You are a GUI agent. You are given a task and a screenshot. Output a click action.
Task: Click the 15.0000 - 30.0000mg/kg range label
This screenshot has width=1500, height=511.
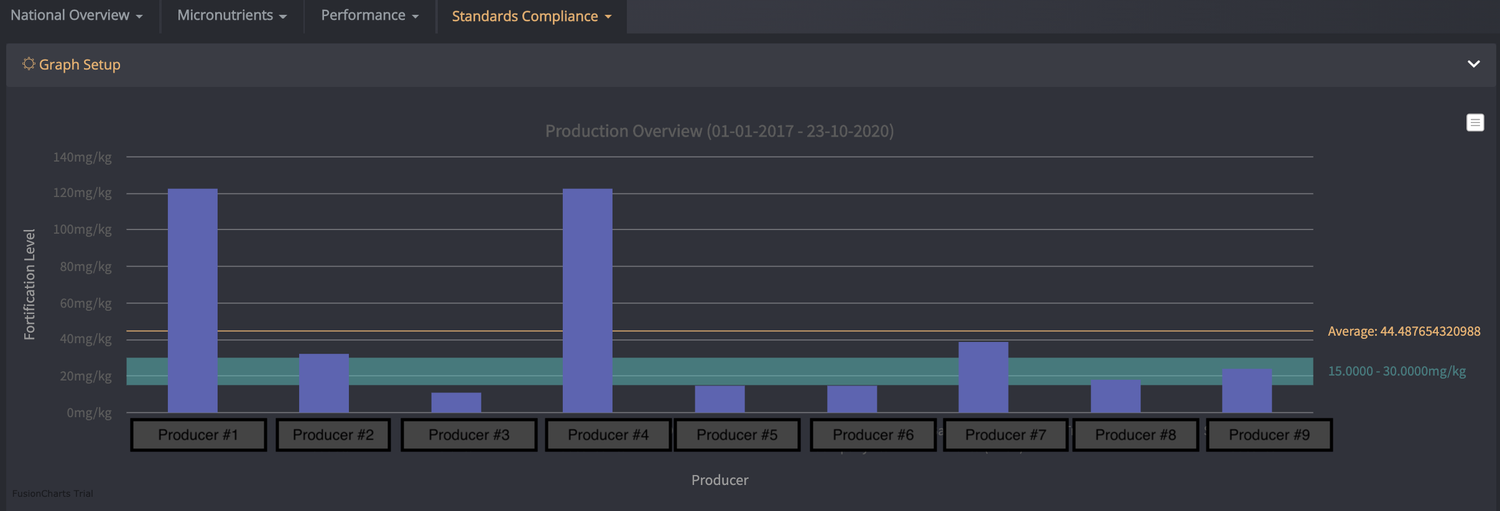[1396, 371]
